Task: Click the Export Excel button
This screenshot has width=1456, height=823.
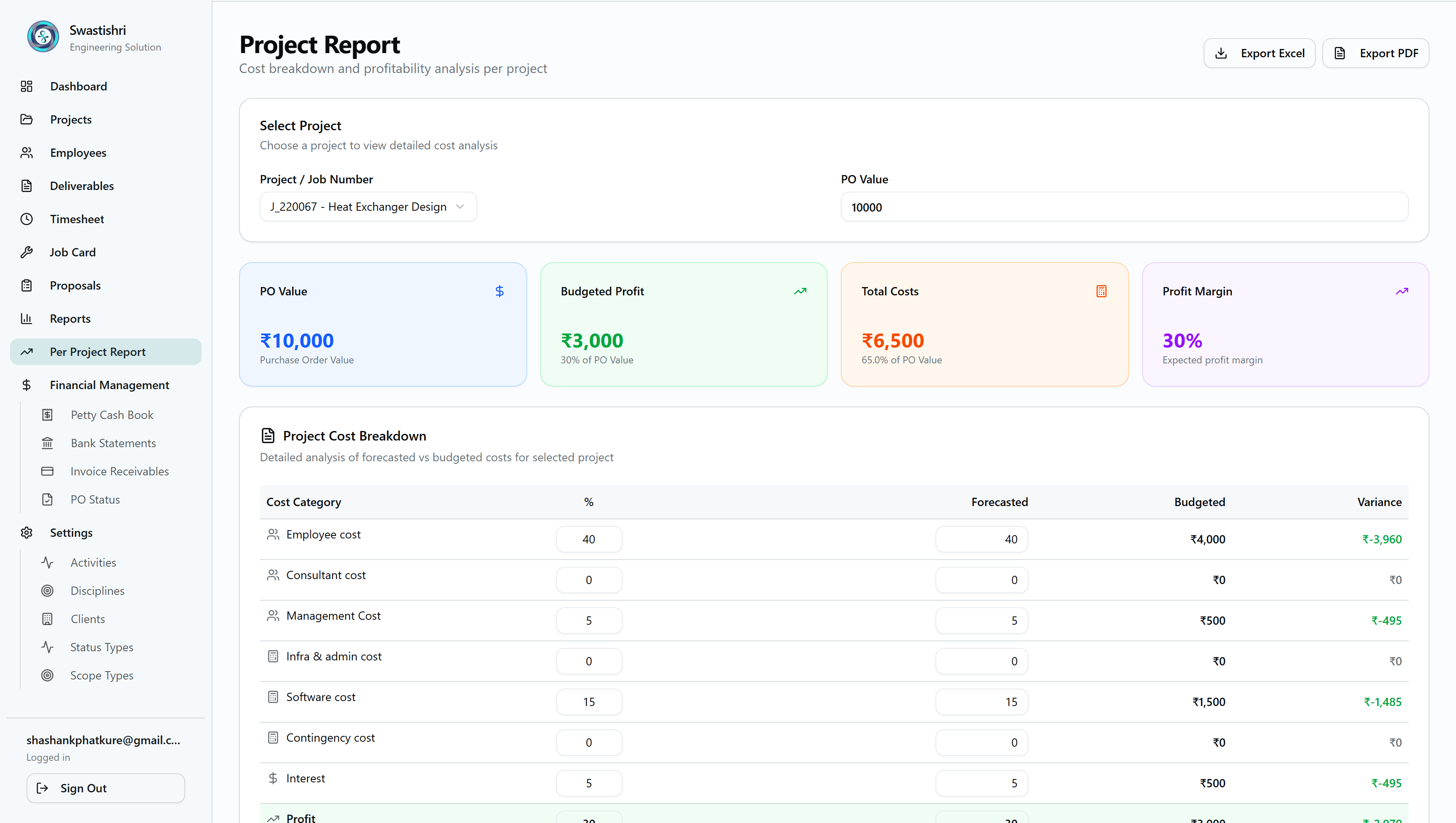Action: tap(1259, 53)
